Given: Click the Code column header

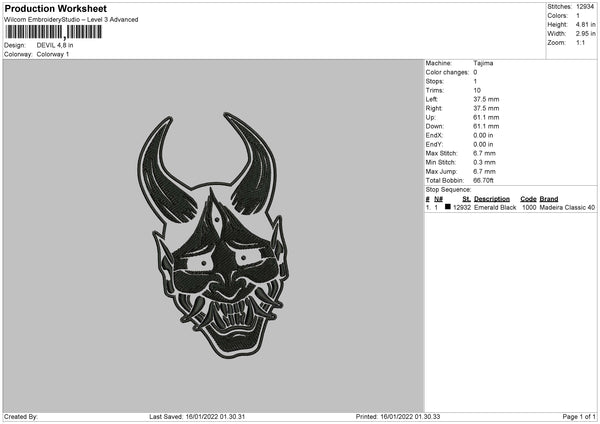Looking at the screenshot, I should [528, 199].
